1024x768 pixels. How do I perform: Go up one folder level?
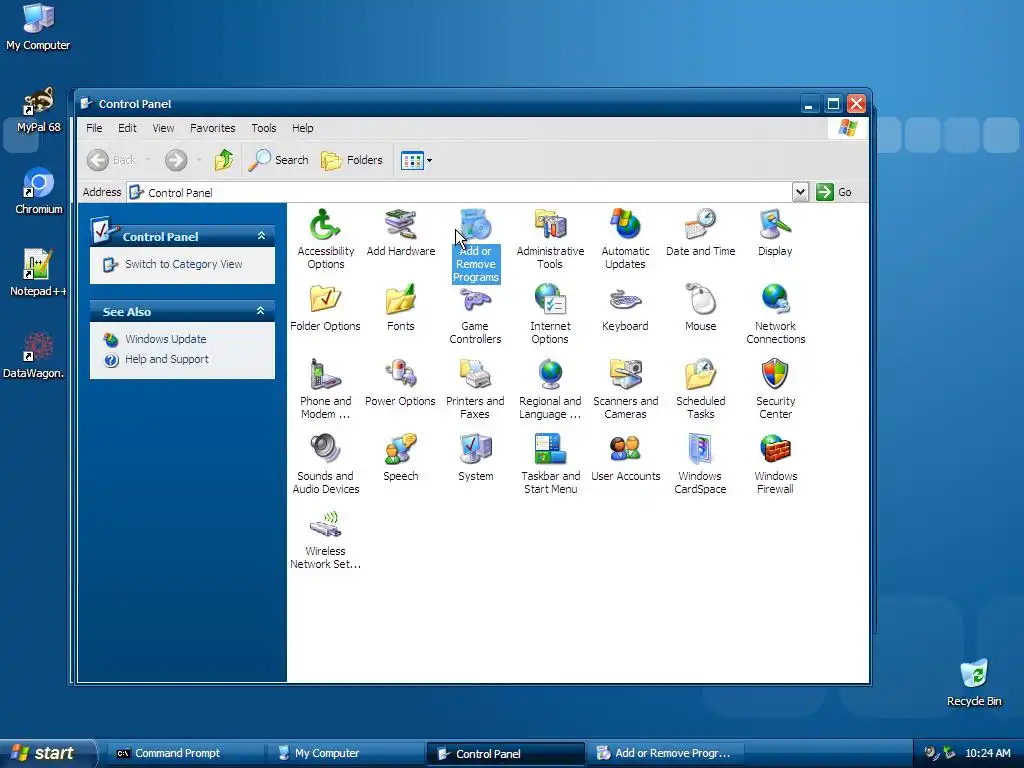click(x=224, y=160)
